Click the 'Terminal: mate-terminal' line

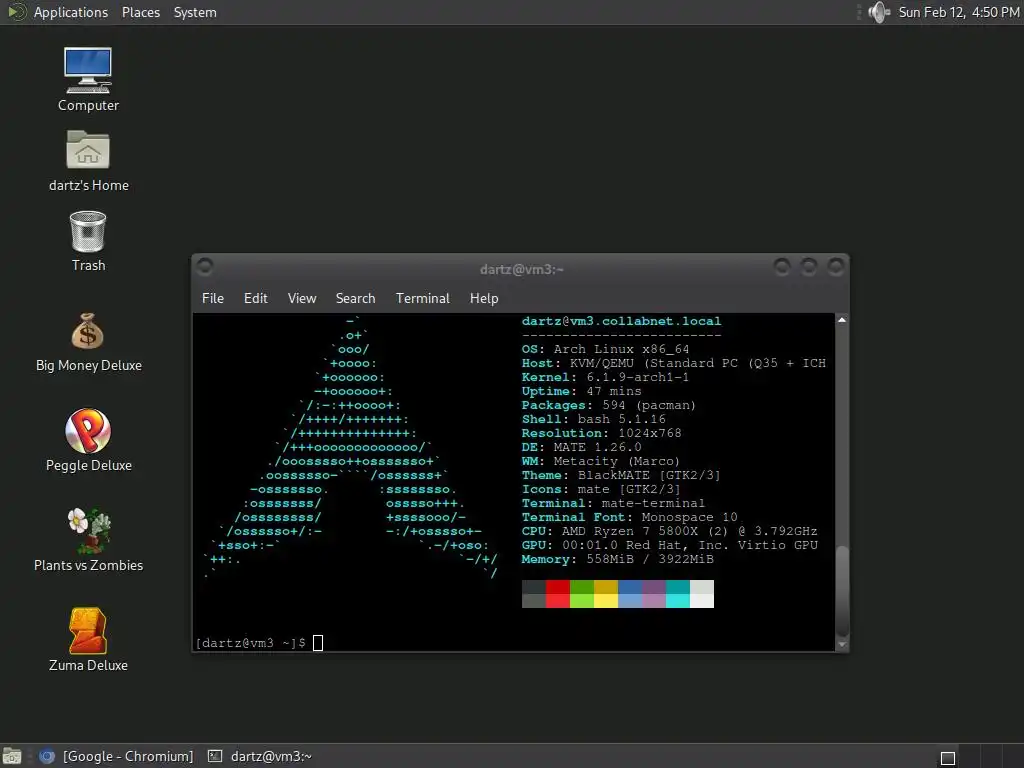click(613, 504)
